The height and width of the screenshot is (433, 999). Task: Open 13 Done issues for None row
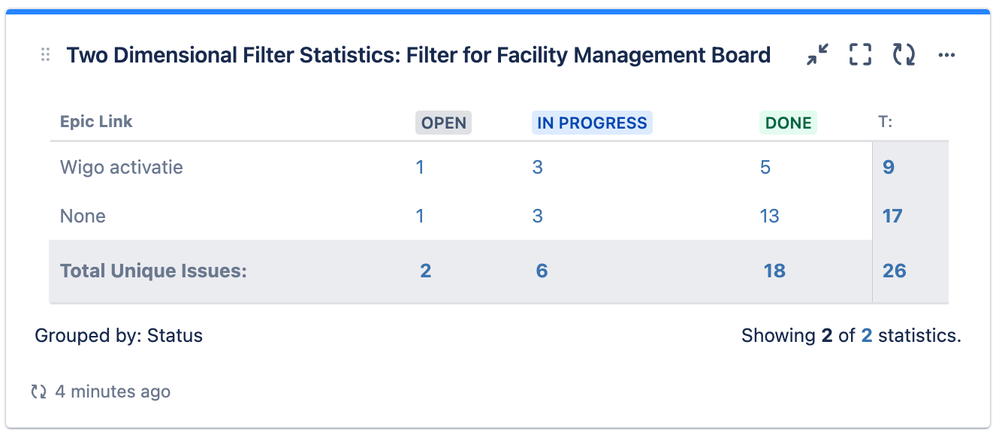pyautogui.click(x=770, y=216)
